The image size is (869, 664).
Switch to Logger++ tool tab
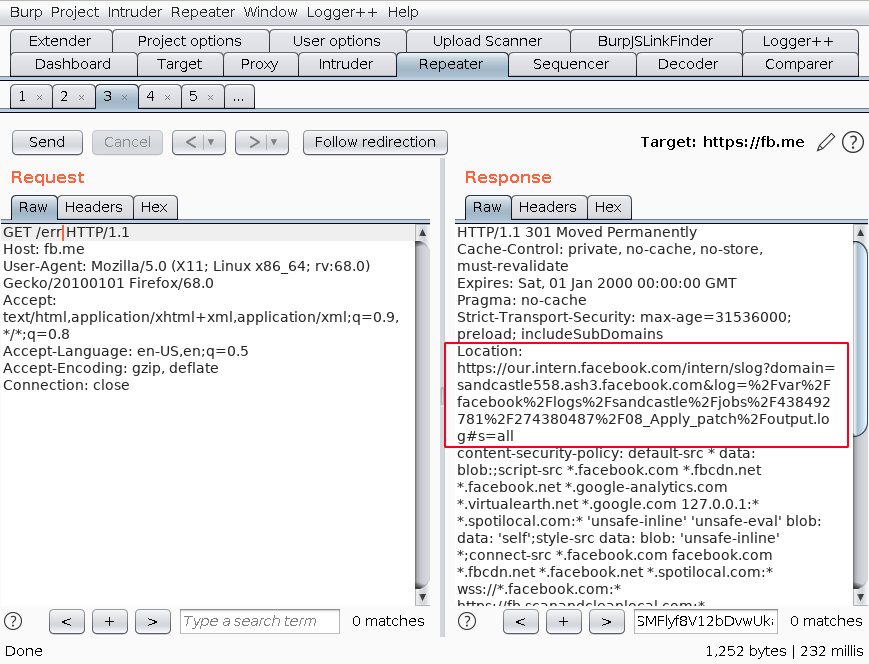point(798,42)
